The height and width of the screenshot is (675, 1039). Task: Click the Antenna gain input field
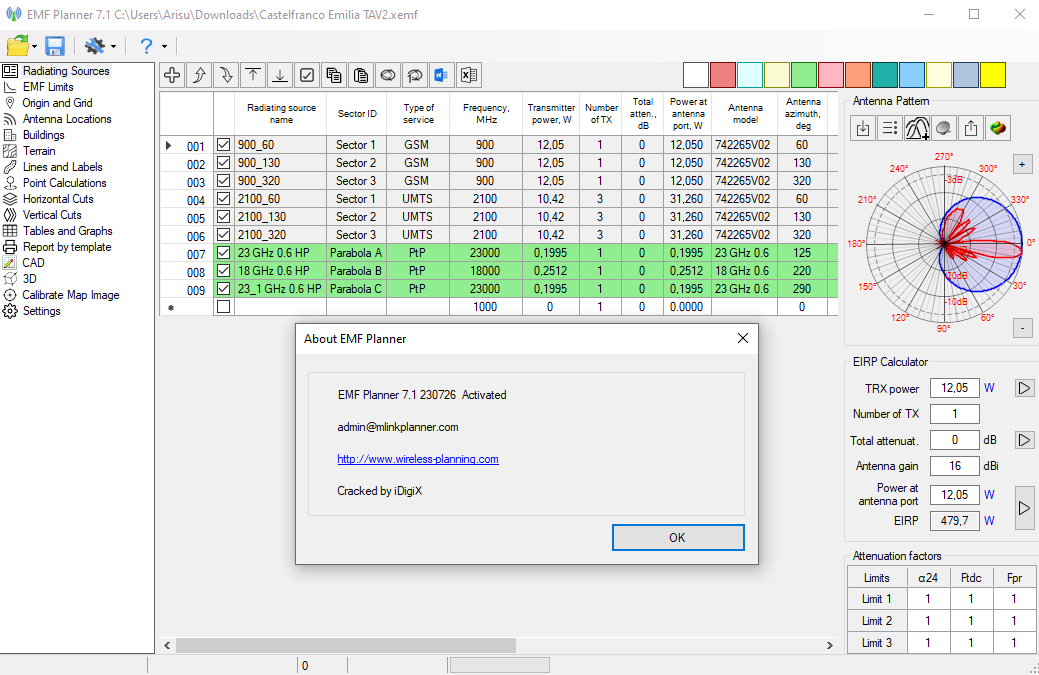954,466
